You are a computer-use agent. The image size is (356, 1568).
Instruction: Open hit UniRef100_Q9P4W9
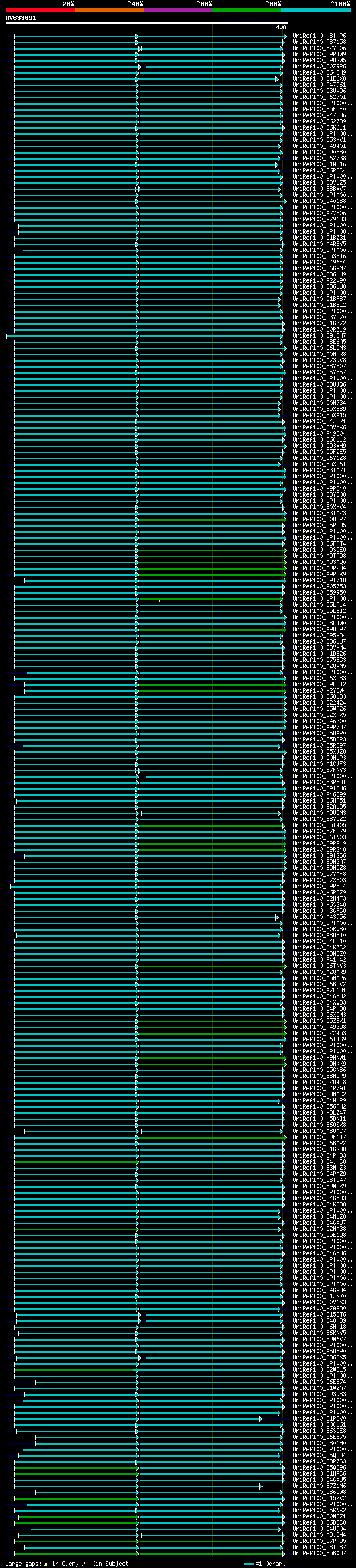(x=319, y=54)
